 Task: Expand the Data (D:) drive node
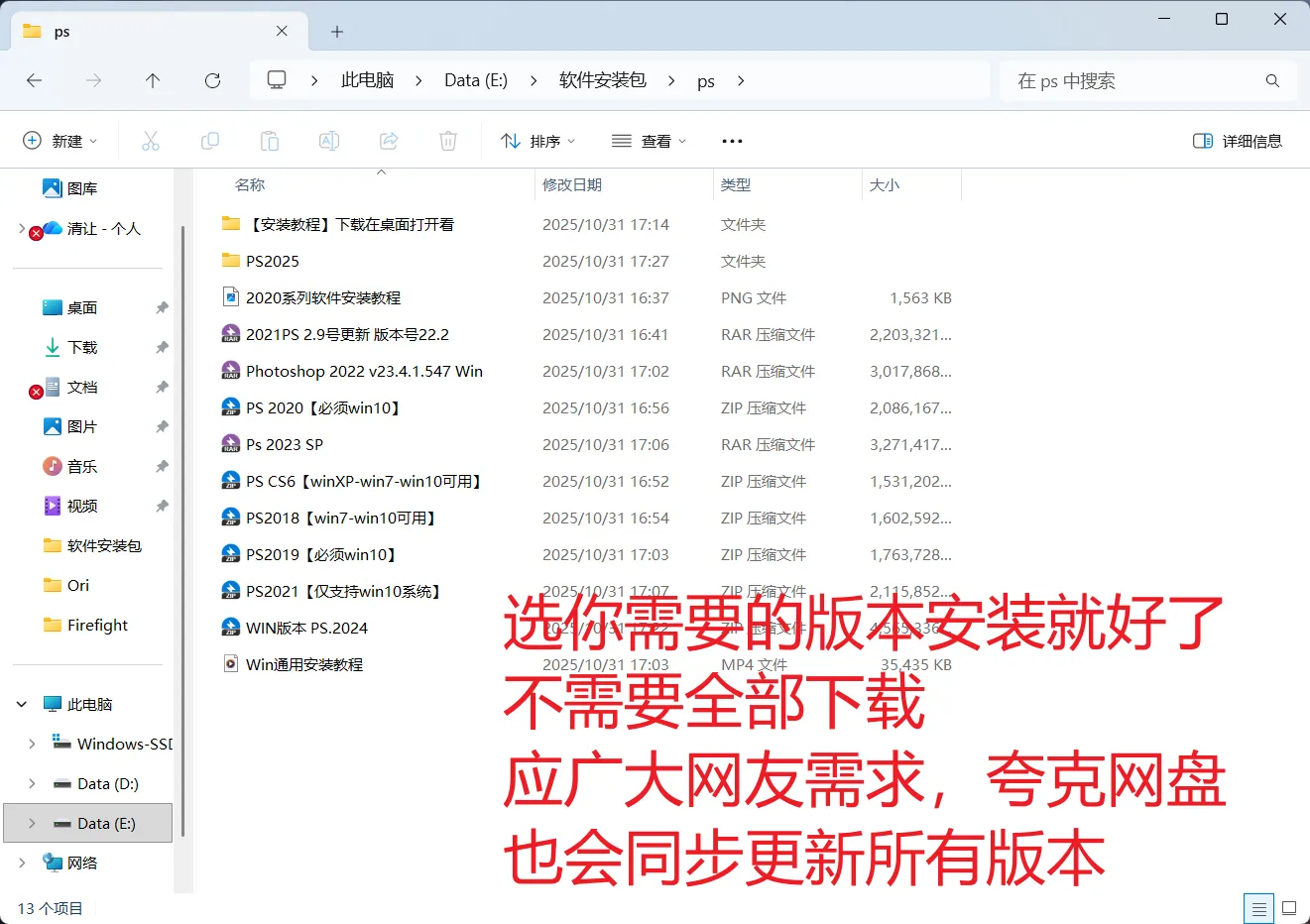[x=32, y=783]
